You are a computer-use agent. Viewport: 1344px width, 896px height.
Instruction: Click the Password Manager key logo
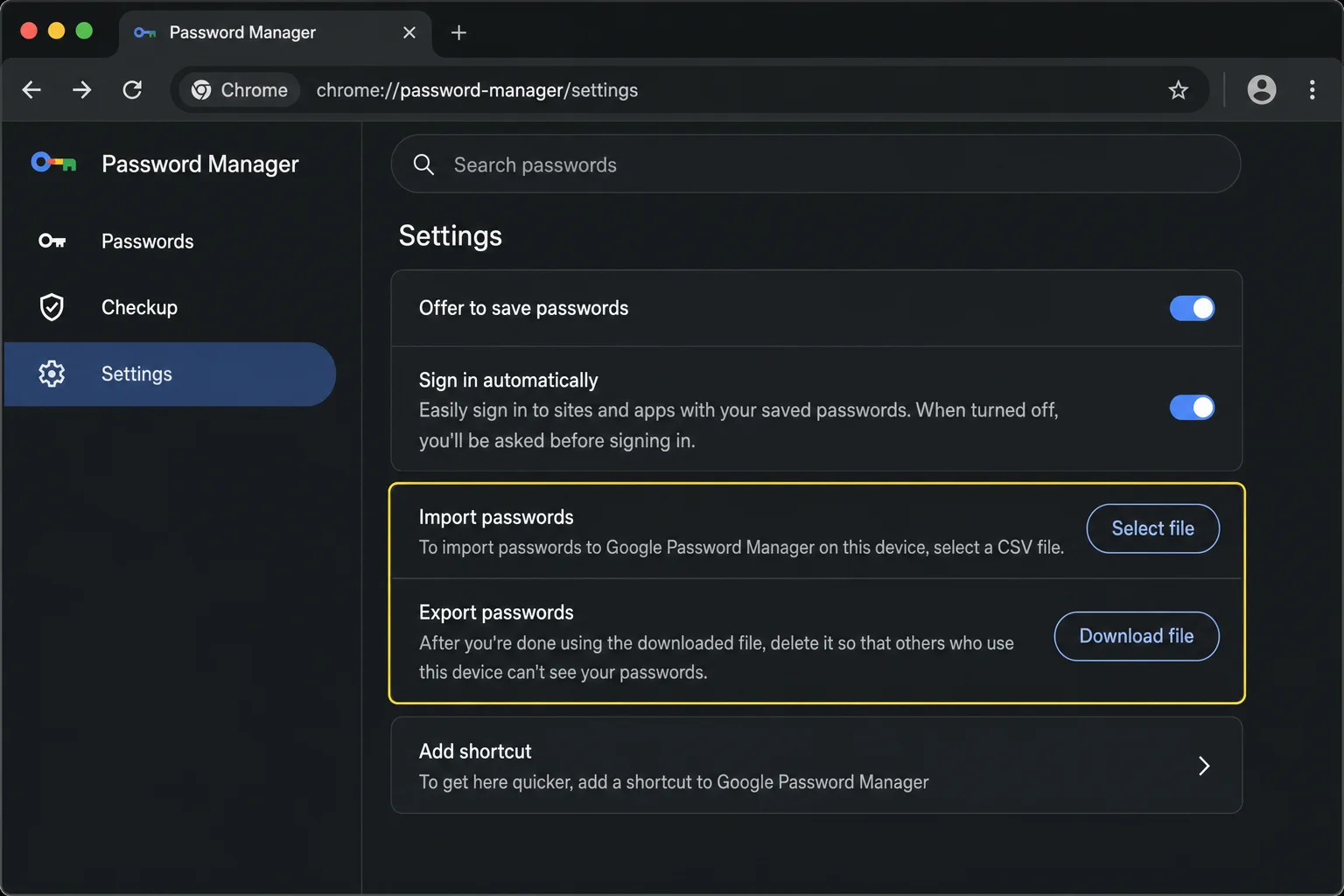53,163
